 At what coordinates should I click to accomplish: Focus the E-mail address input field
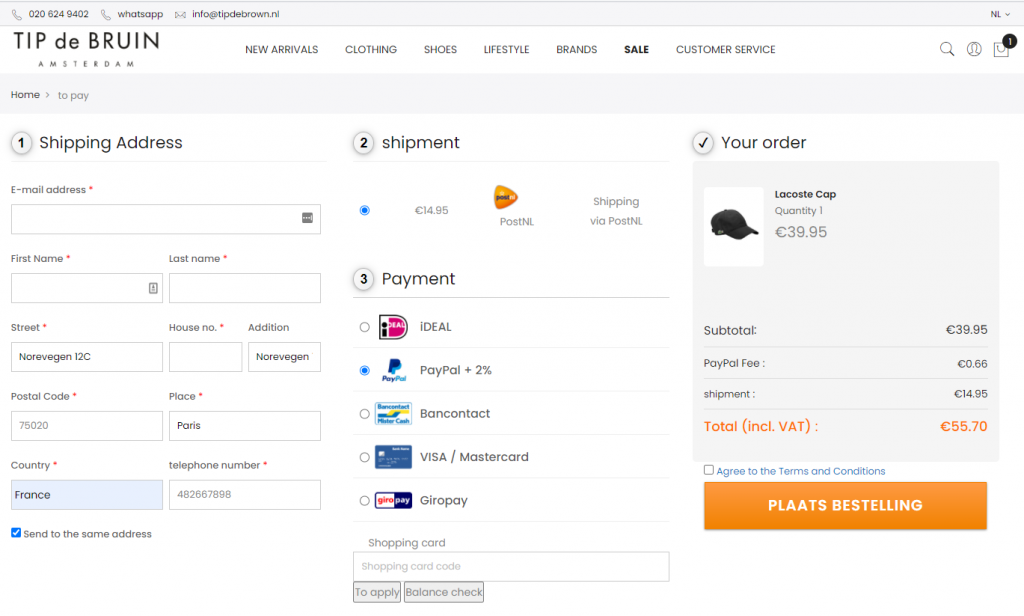pos(166,219)
